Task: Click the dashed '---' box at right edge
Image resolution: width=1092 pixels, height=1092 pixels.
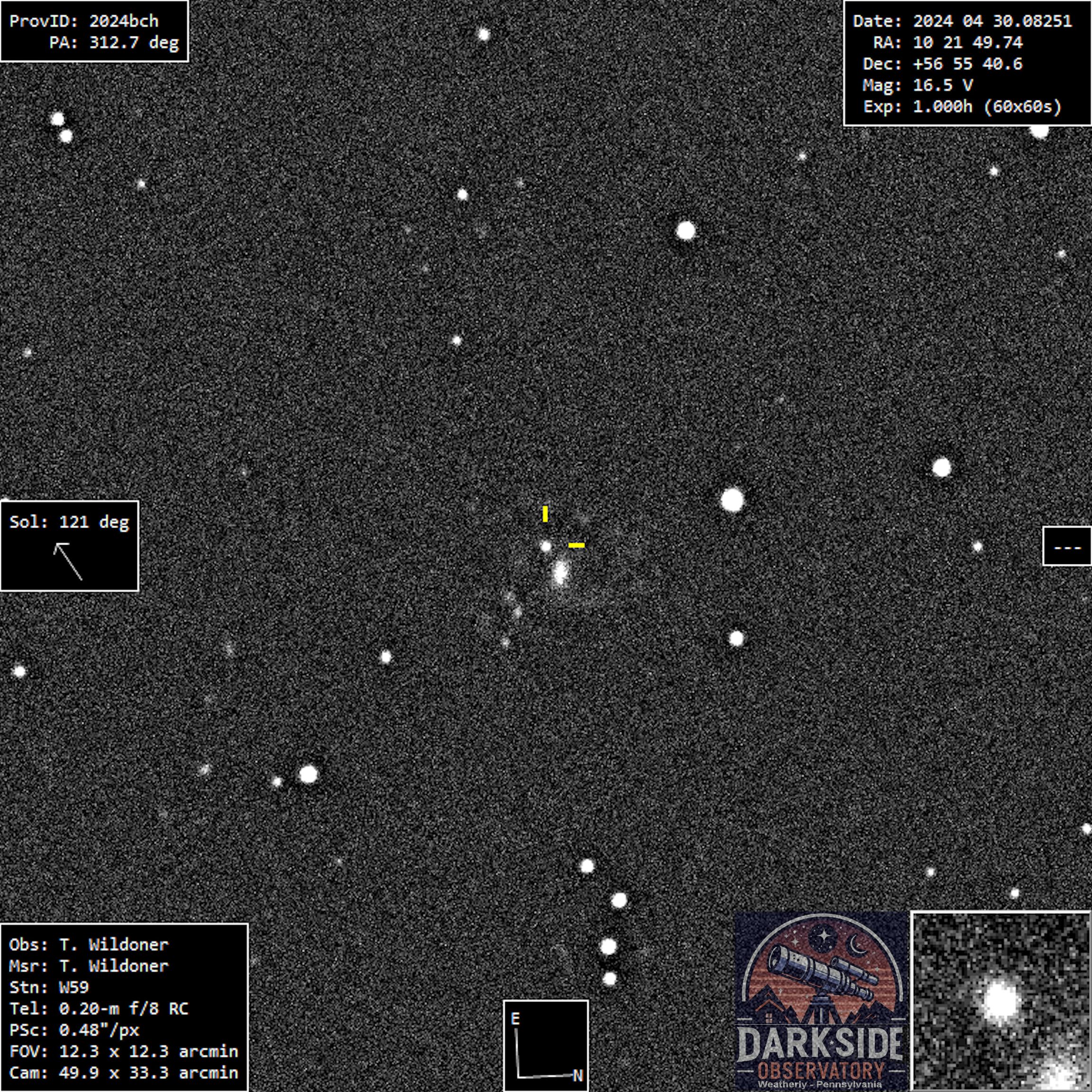Action: tap(1067, 546)
